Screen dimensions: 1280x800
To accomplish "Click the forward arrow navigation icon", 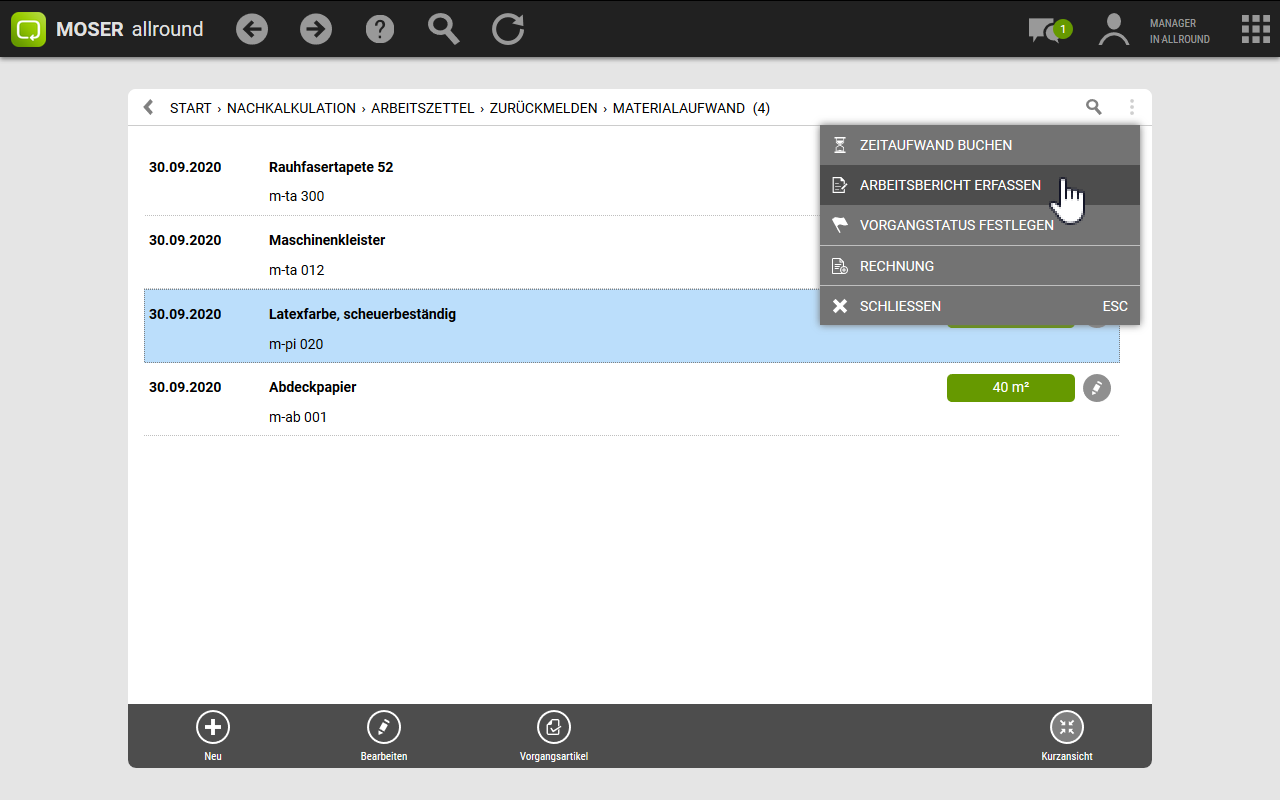I will click(316, 29).
